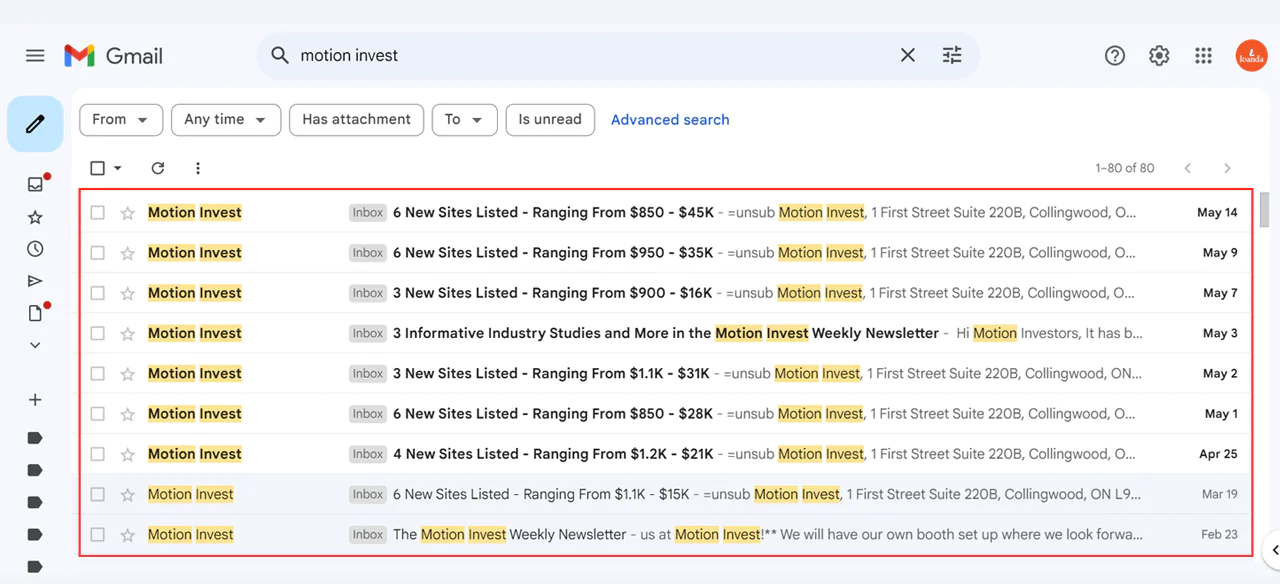Apply the Is unread filter chip
Viewport: 1280px width, 584px height.
(549, 120)
